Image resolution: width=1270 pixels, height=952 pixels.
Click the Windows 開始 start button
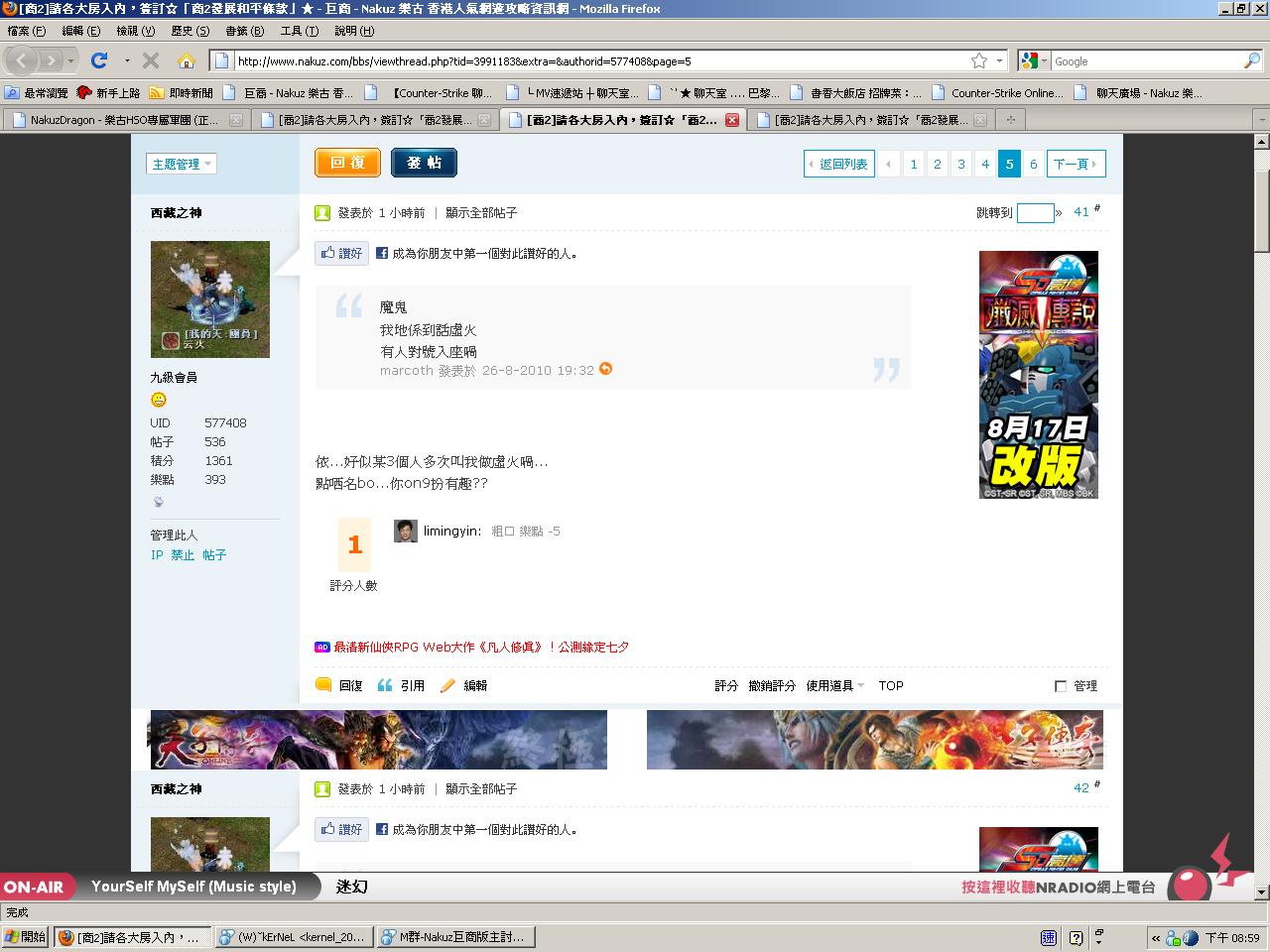25,937
